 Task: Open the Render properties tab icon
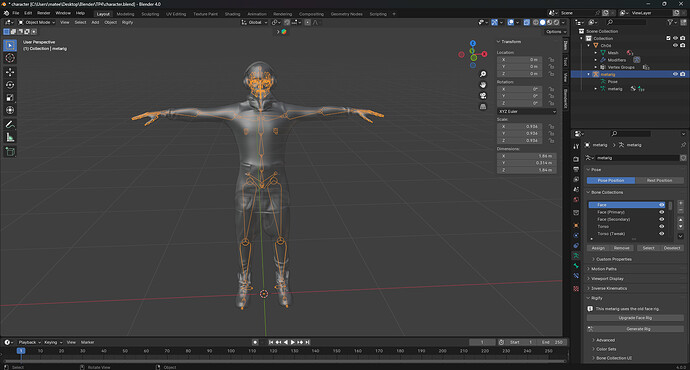coord(576,159)
